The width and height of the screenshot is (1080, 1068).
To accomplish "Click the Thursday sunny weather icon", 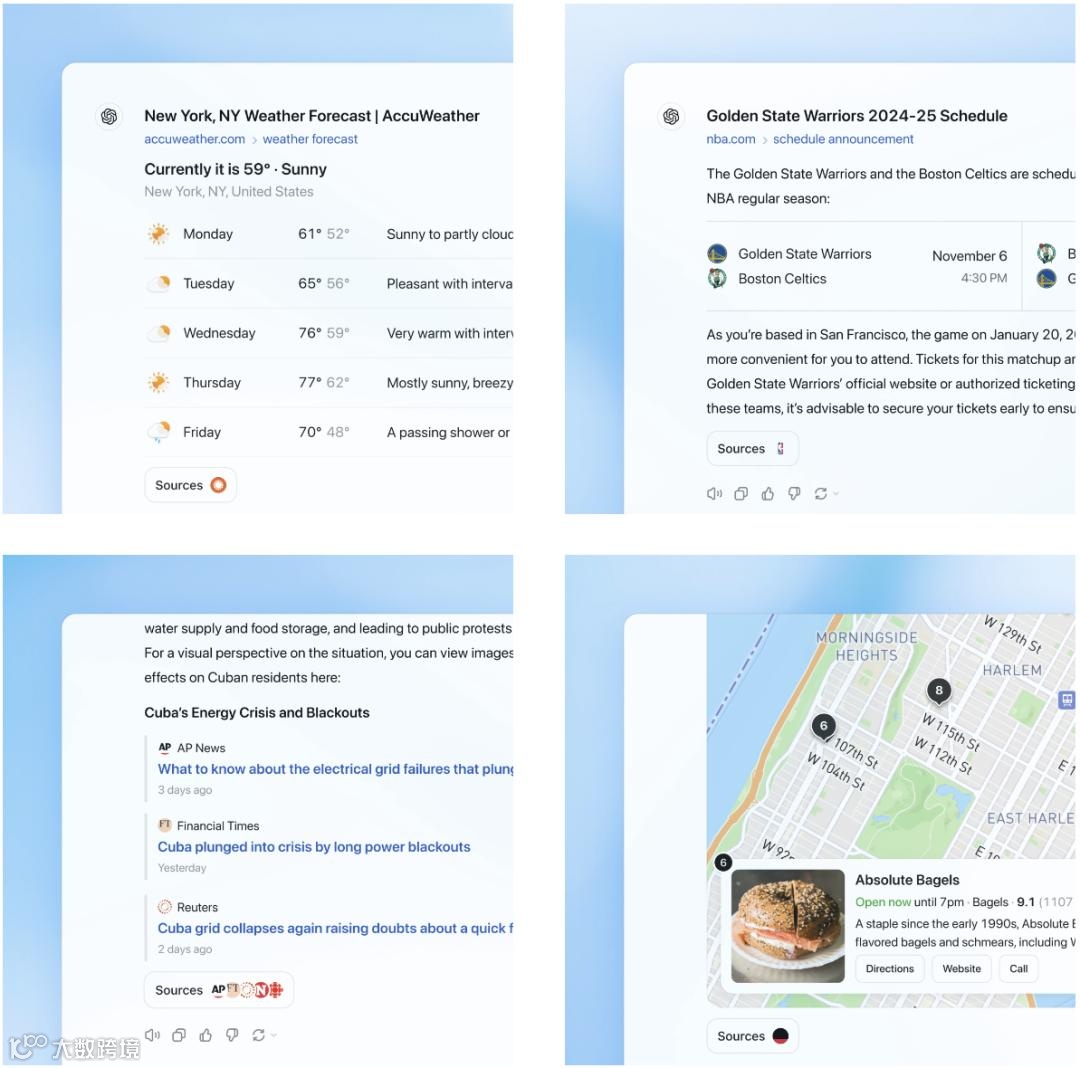I will point(158,382).
